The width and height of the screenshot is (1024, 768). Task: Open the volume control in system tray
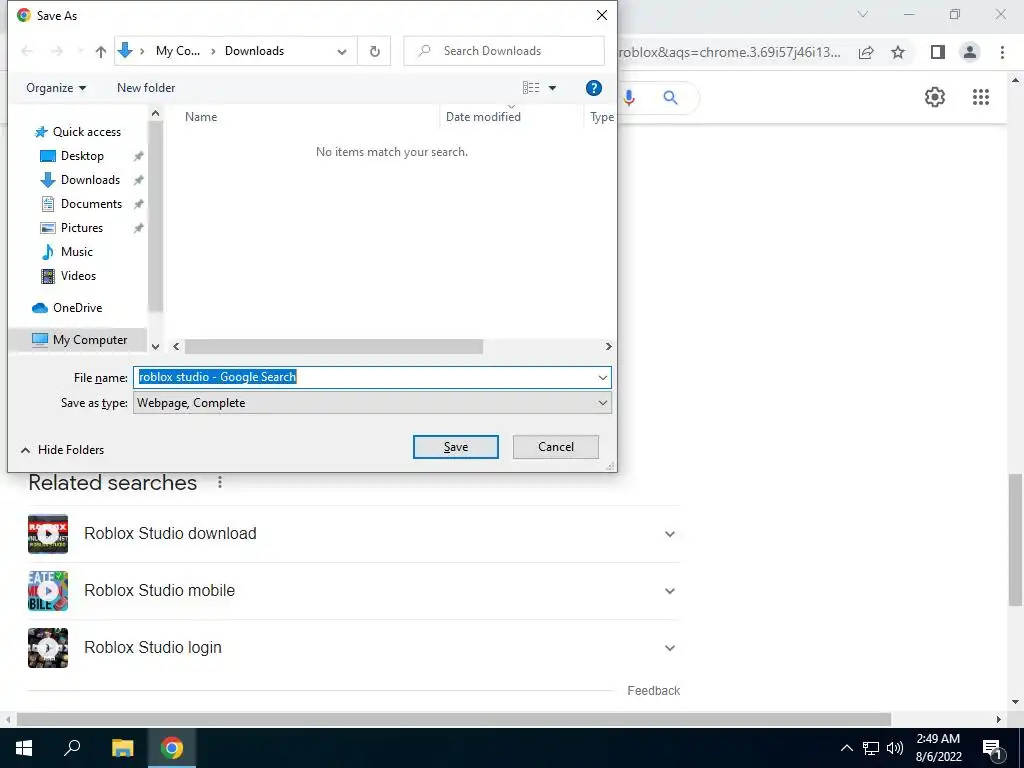[895, 748]
